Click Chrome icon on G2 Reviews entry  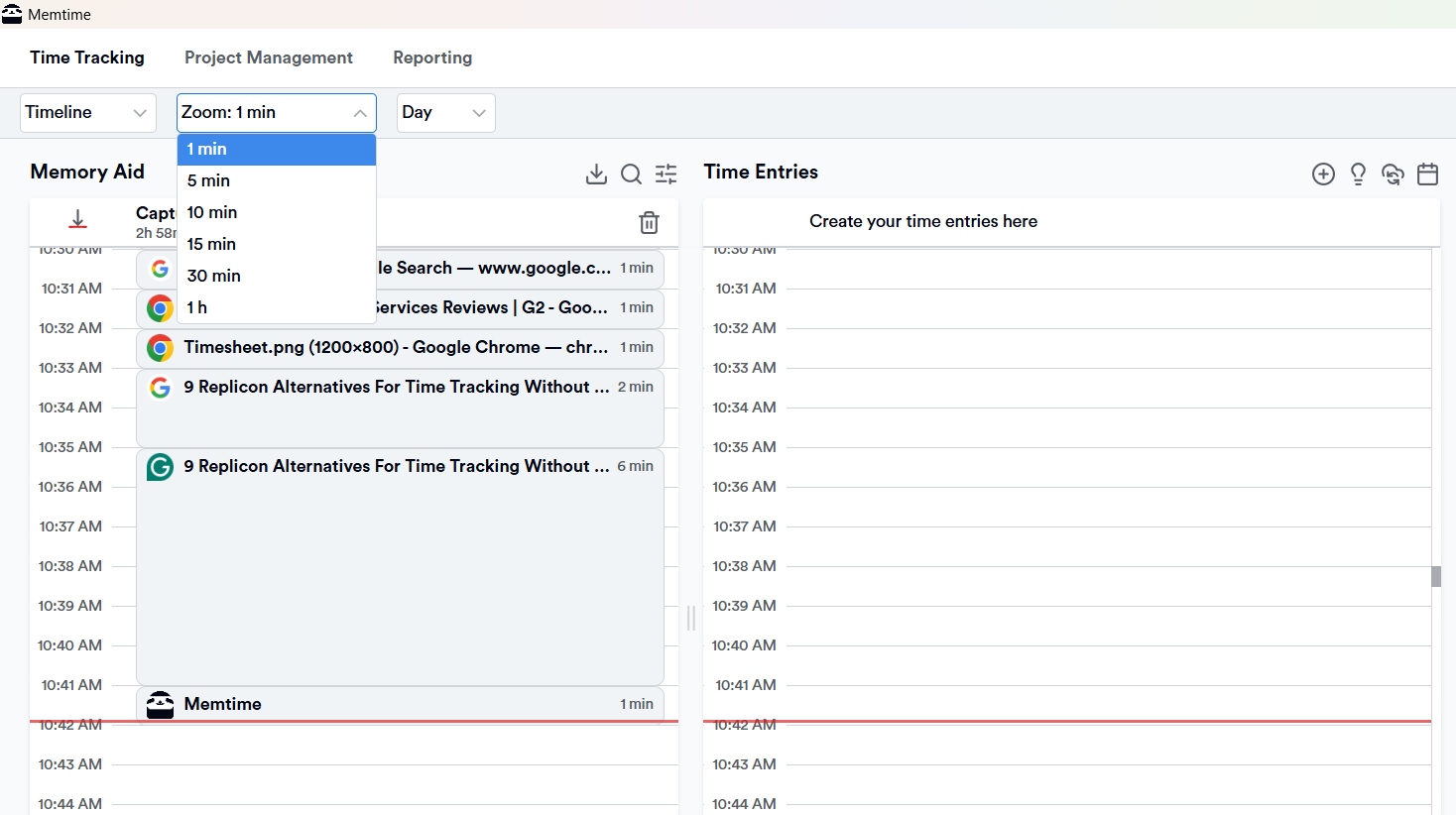160,308
